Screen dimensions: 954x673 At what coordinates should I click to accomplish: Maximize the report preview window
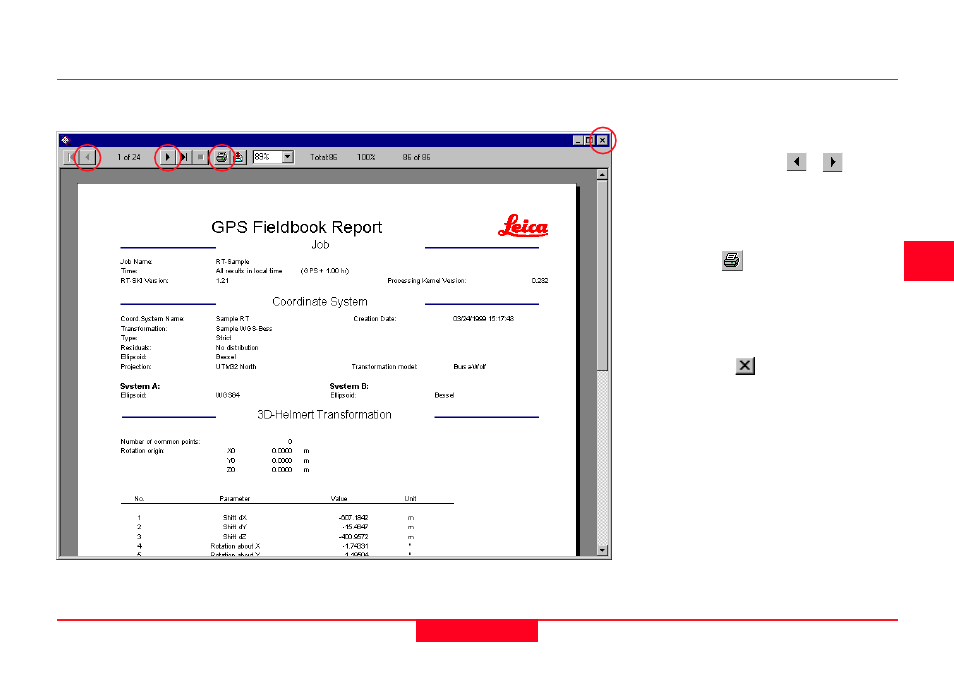(589, 141)
